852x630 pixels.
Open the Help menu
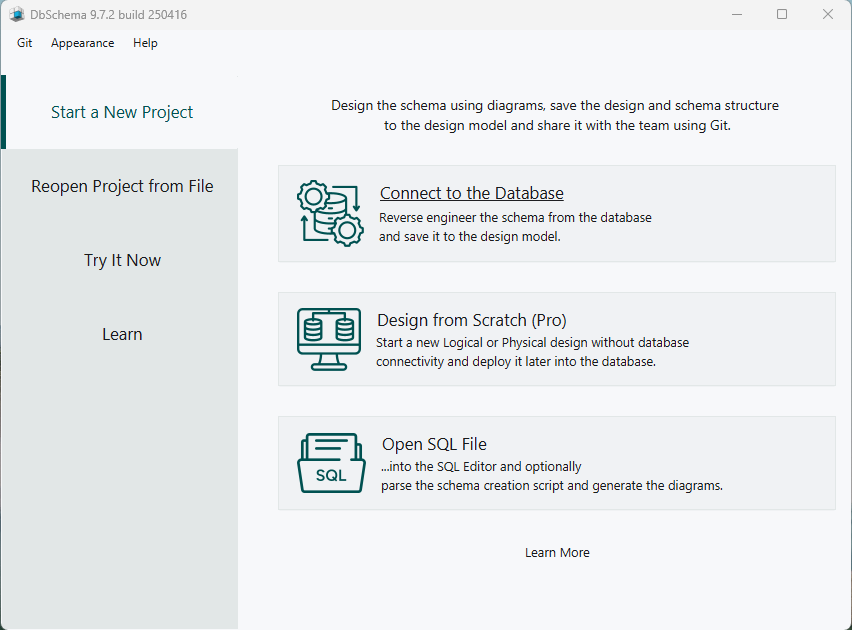145,43
